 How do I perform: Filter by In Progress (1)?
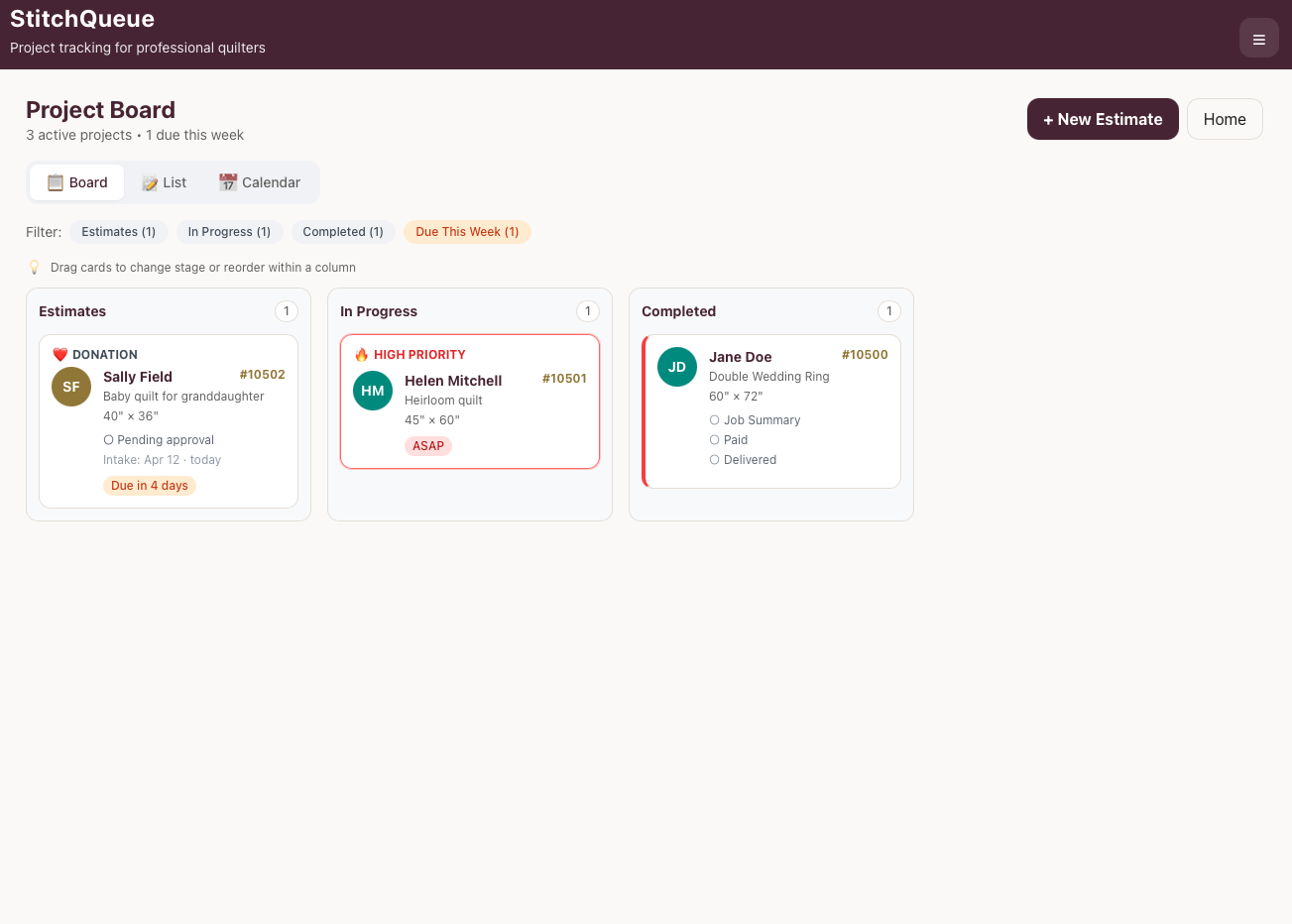pos(229,232)
